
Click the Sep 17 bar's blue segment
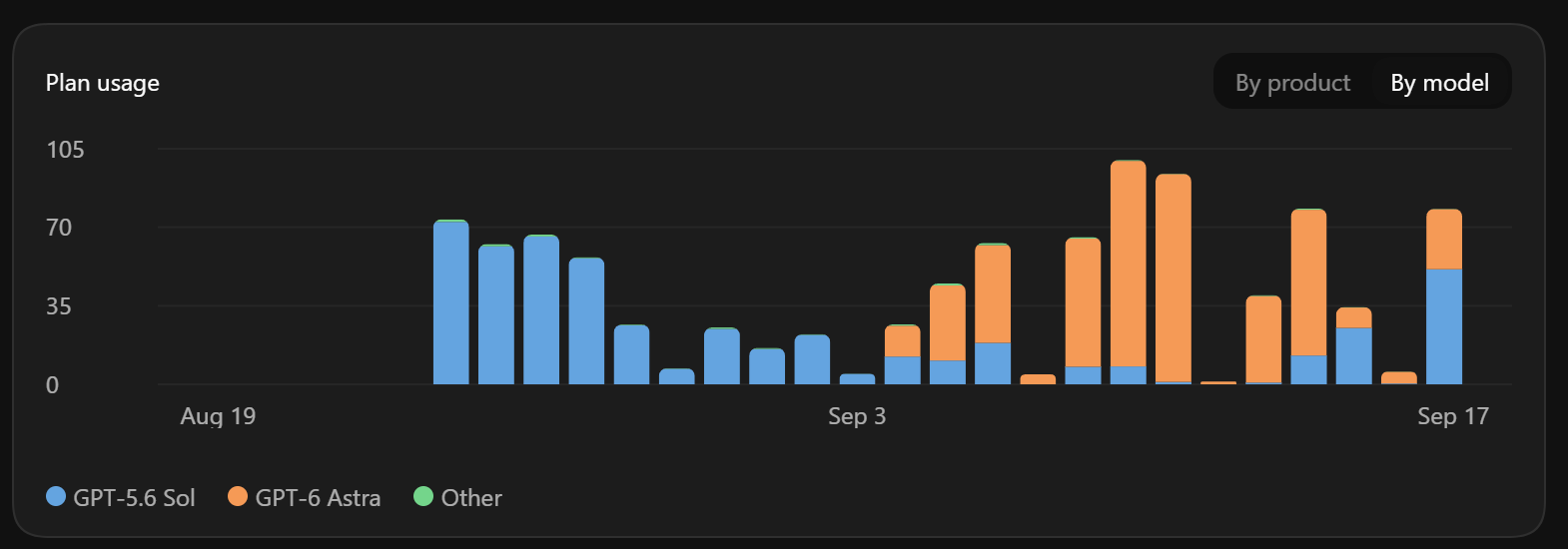1444,326
